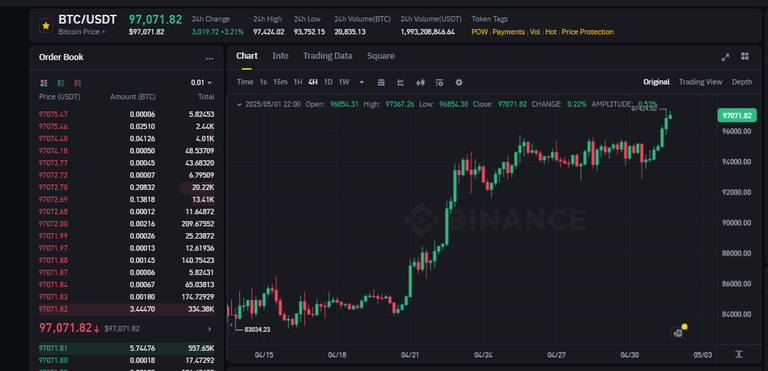Click the BTC/USDT favorite star icon
This screenshot has width=768, height=371.
(x=46, y=25)
